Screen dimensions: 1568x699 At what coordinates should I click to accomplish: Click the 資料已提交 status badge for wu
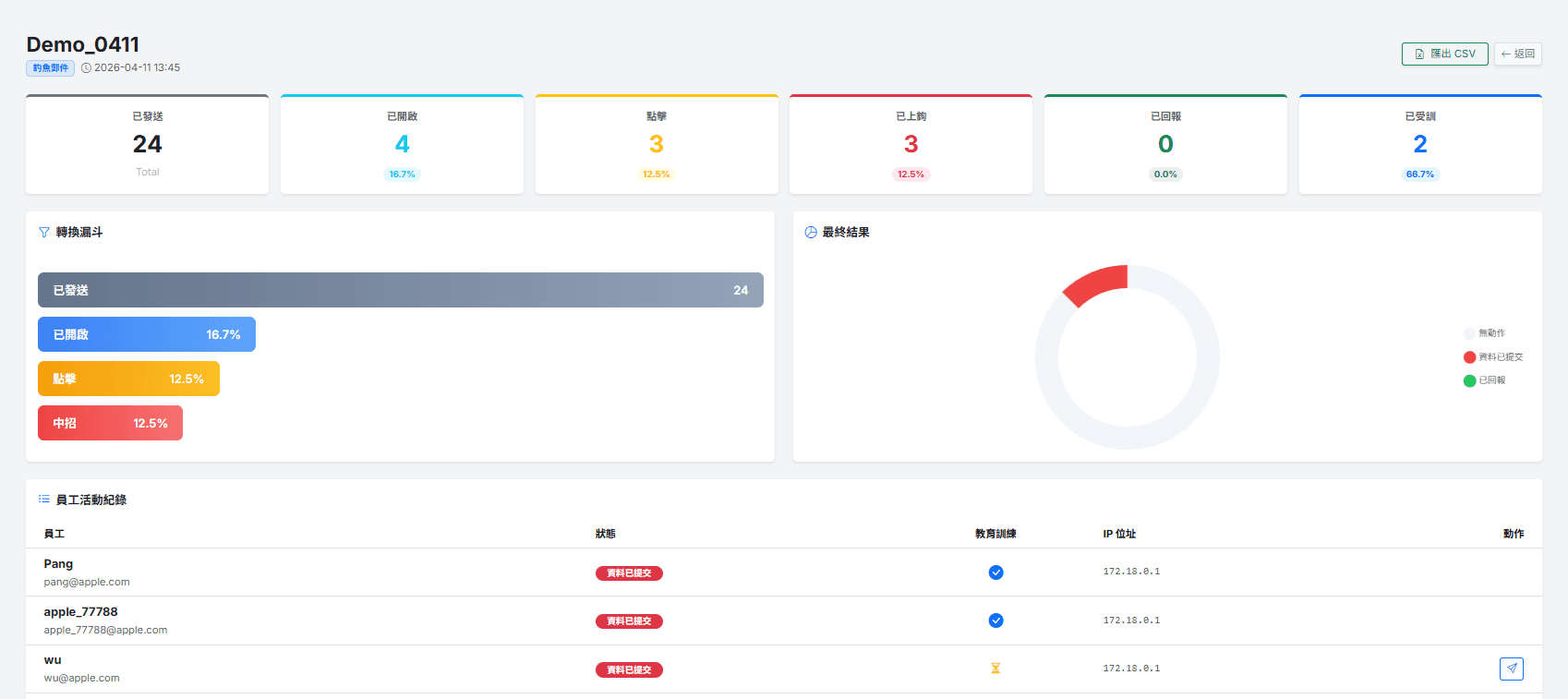(629, 669)
